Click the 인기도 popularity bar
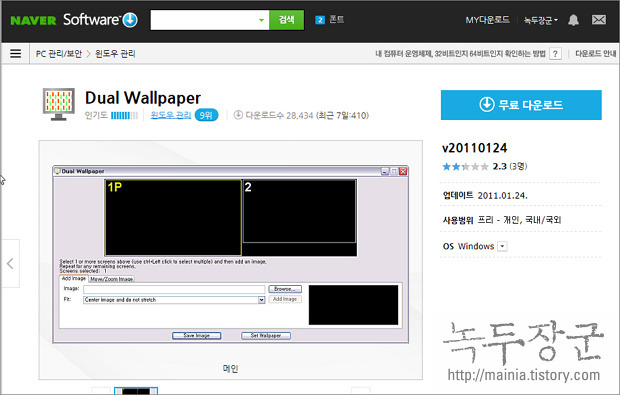620x395 pixels. (x=124, y=115)
